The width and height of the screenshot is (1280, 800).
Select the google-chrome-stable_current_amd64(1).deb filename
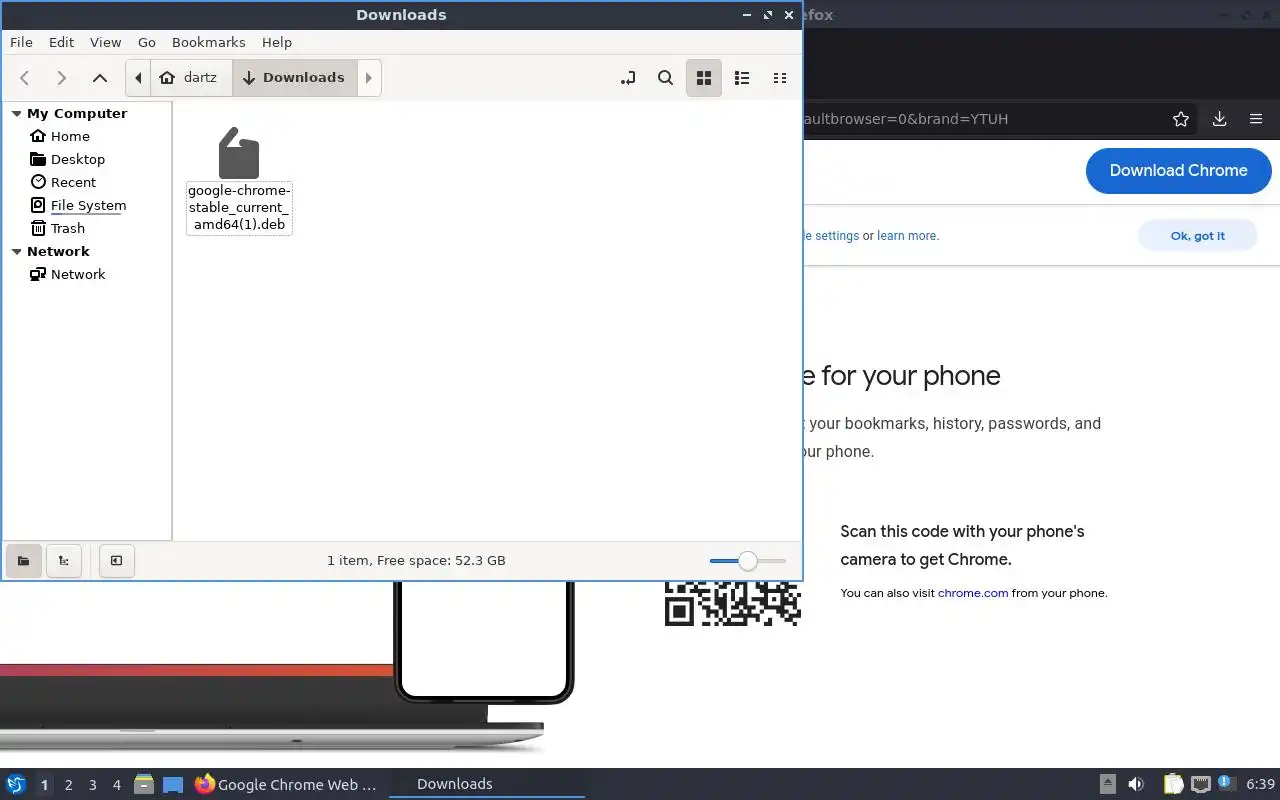(239, 207)
